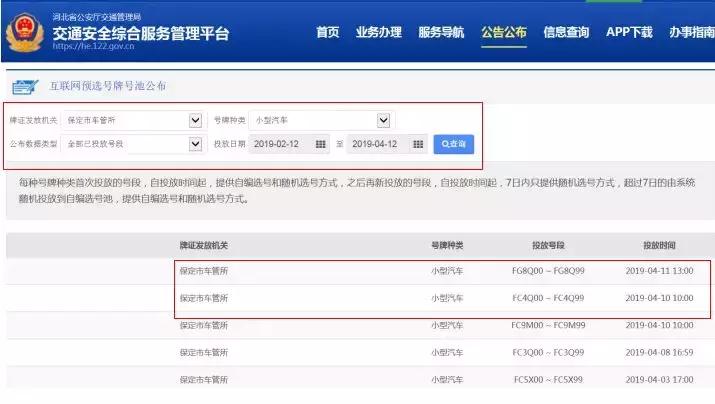Click the time 2019-04-11 13:00
This screenshot has height=404, width=715.
pyautogui.click(x=659, y=271)
